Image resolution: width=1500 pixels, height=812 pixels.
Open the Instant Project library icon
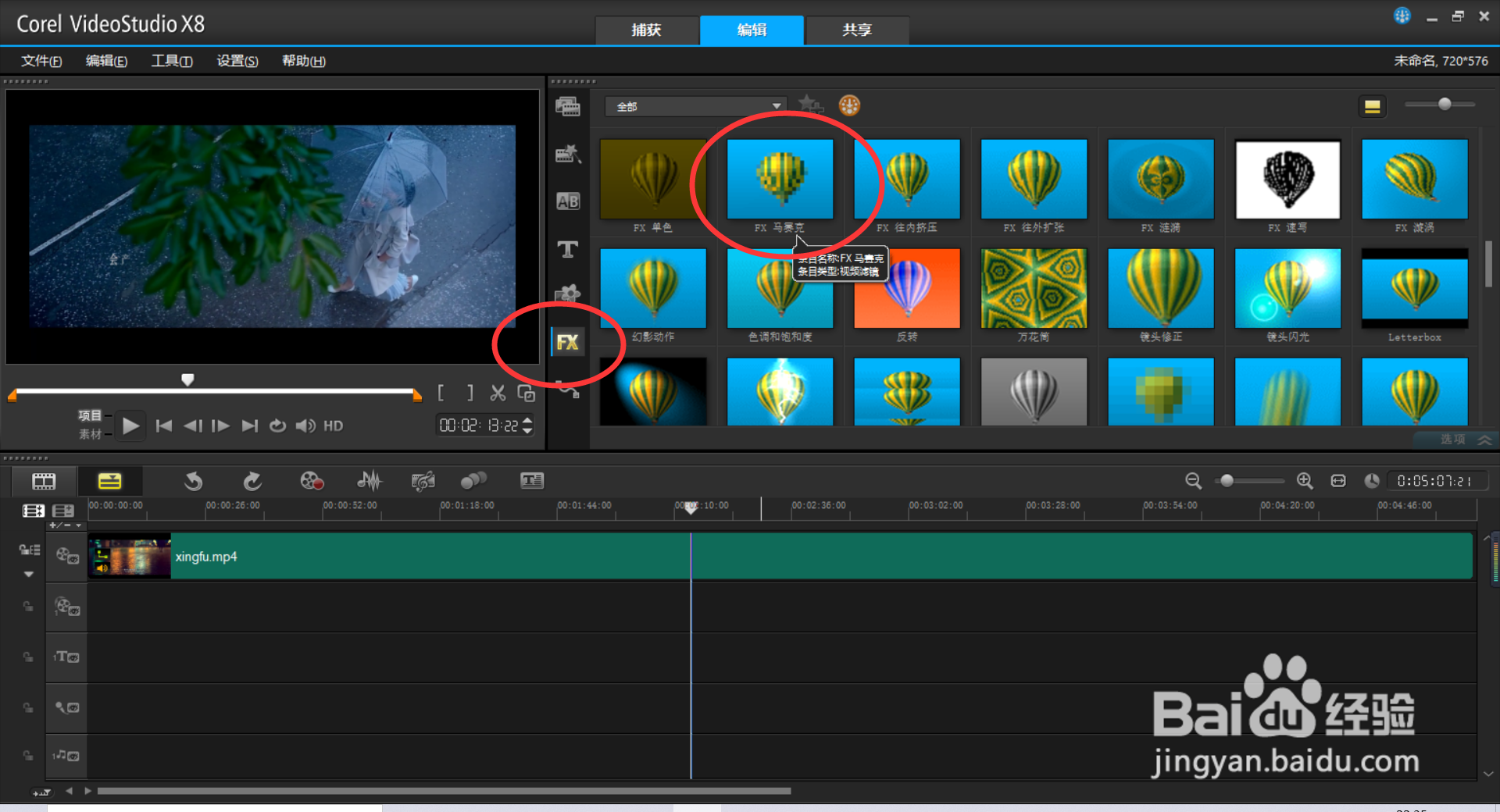click(568, 154)
